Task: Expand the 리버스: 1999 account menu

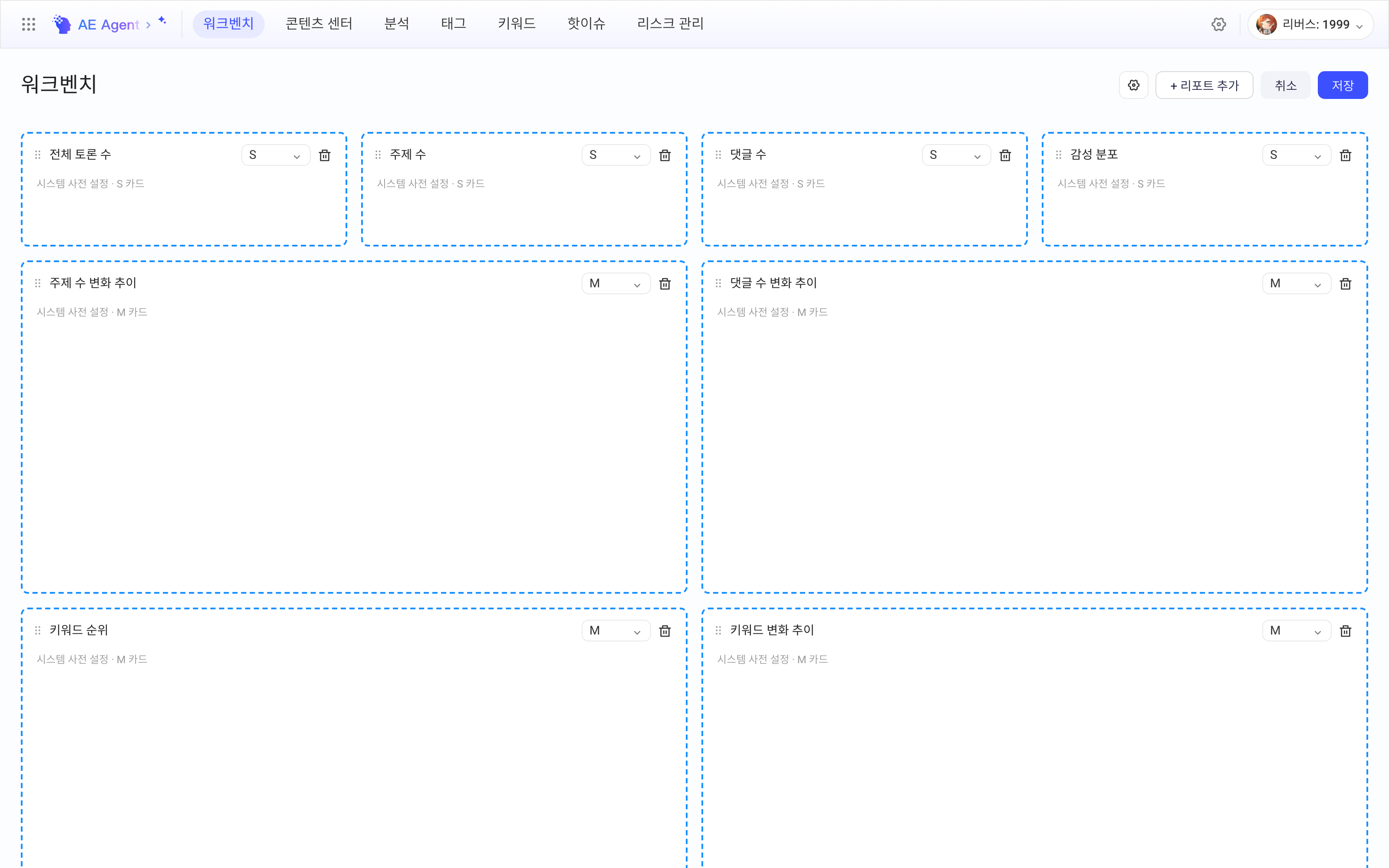Action: [1310, 24]
